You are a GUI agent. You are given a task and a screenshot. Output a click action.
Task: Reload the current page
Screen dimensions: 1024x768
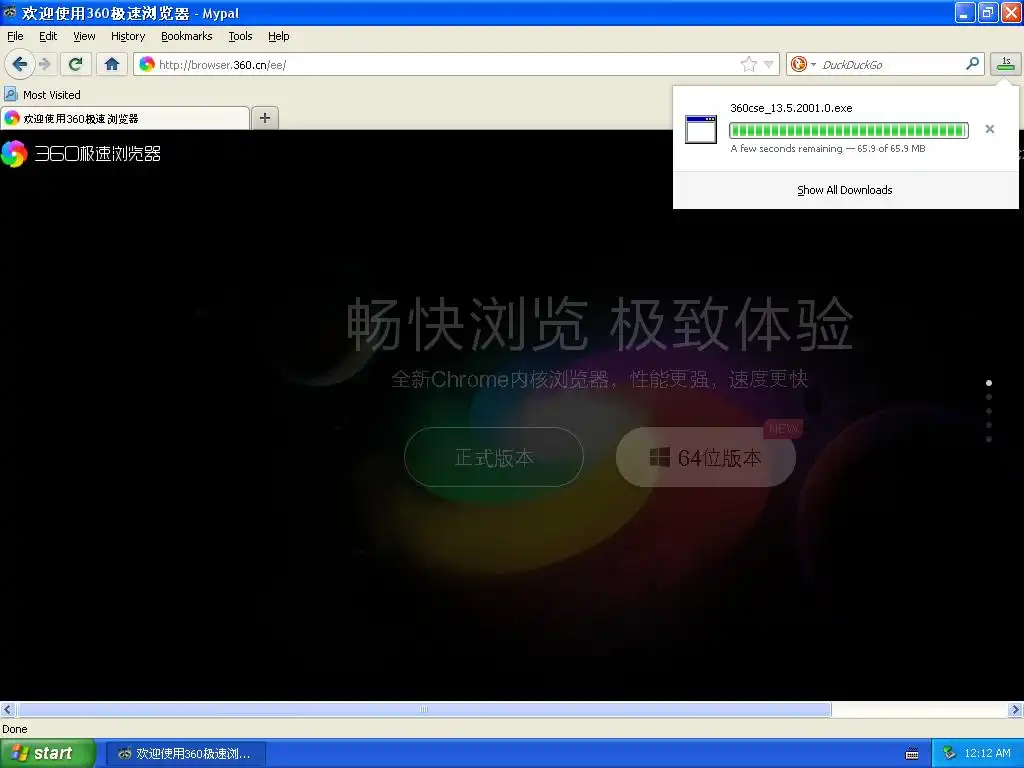tap(76, 64)
